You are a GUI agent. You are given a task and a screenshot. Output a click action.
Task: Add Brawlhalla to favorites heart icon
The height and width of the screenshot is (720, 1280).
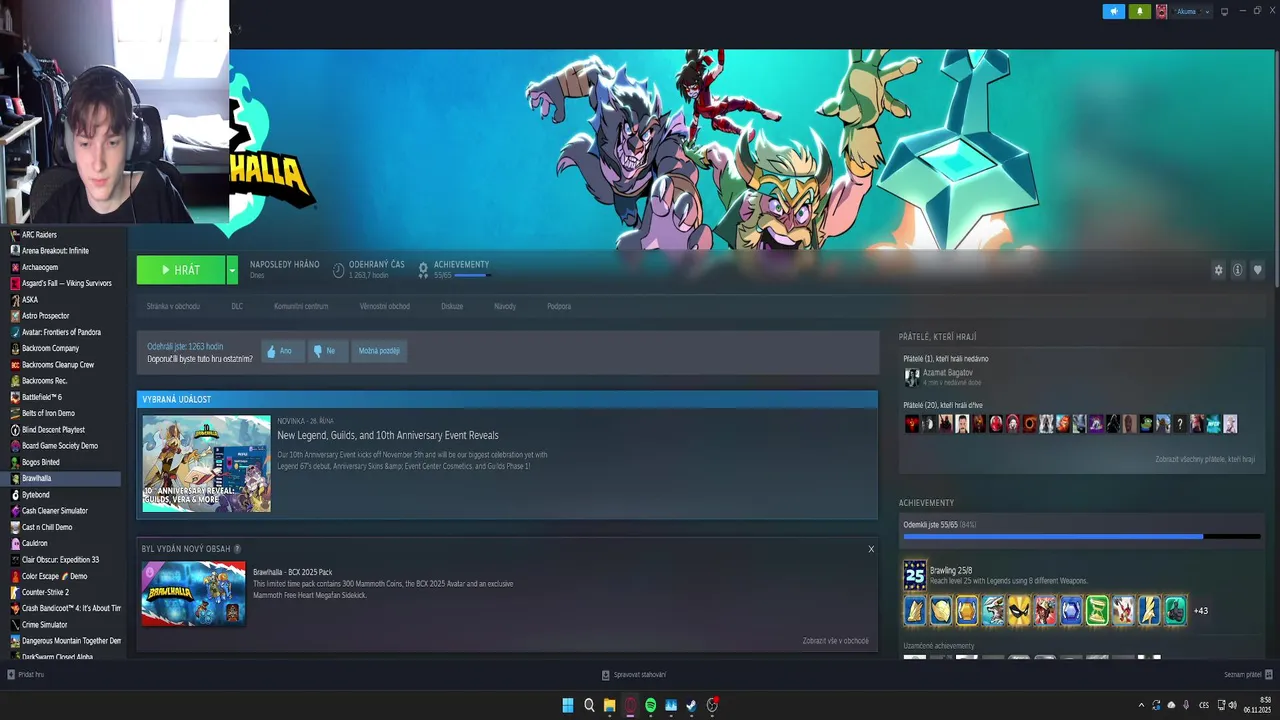(1257, 270)
